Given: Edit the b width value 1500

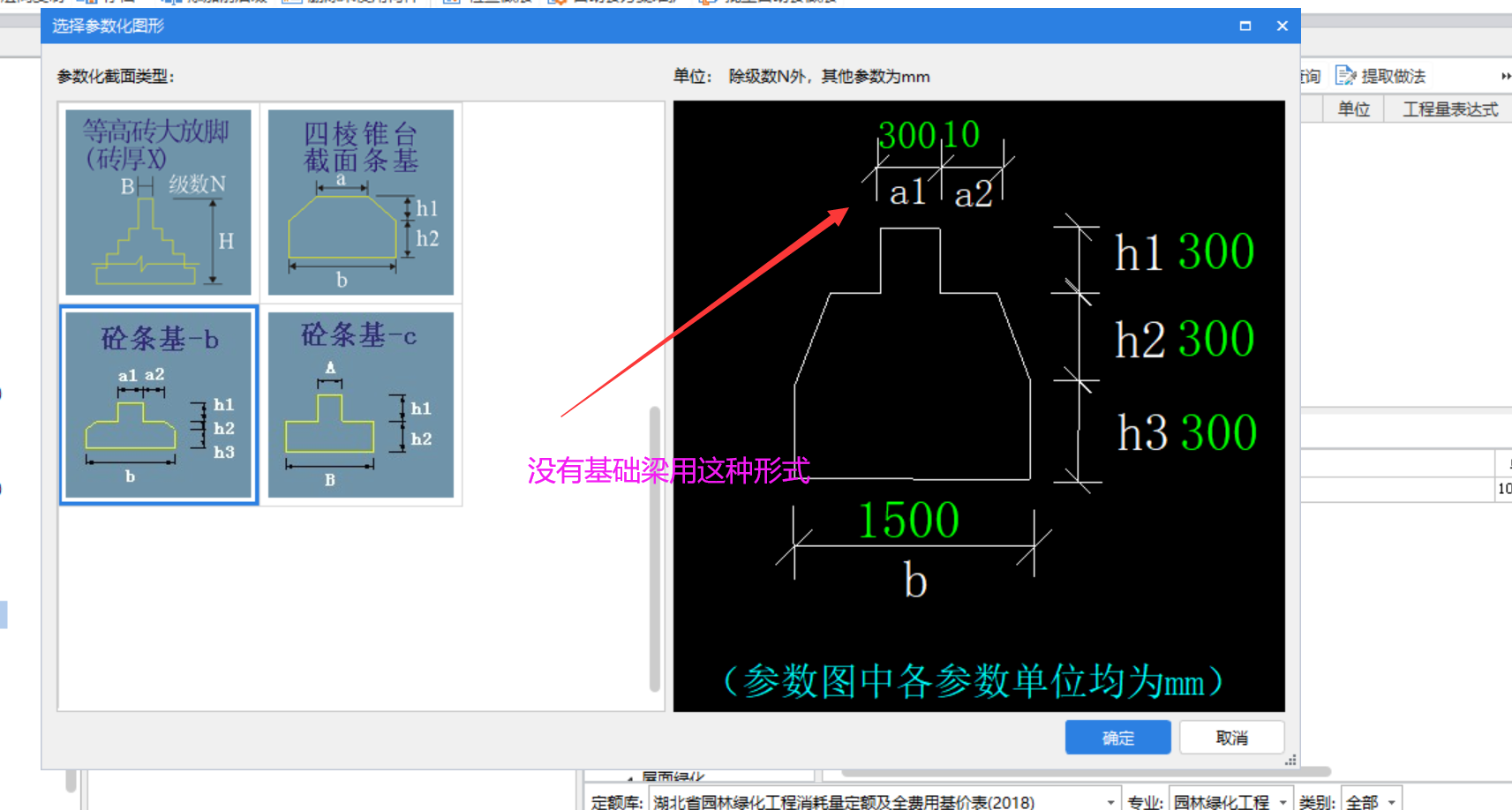Looking at the screenshot, I should click(x=909, y=520).
